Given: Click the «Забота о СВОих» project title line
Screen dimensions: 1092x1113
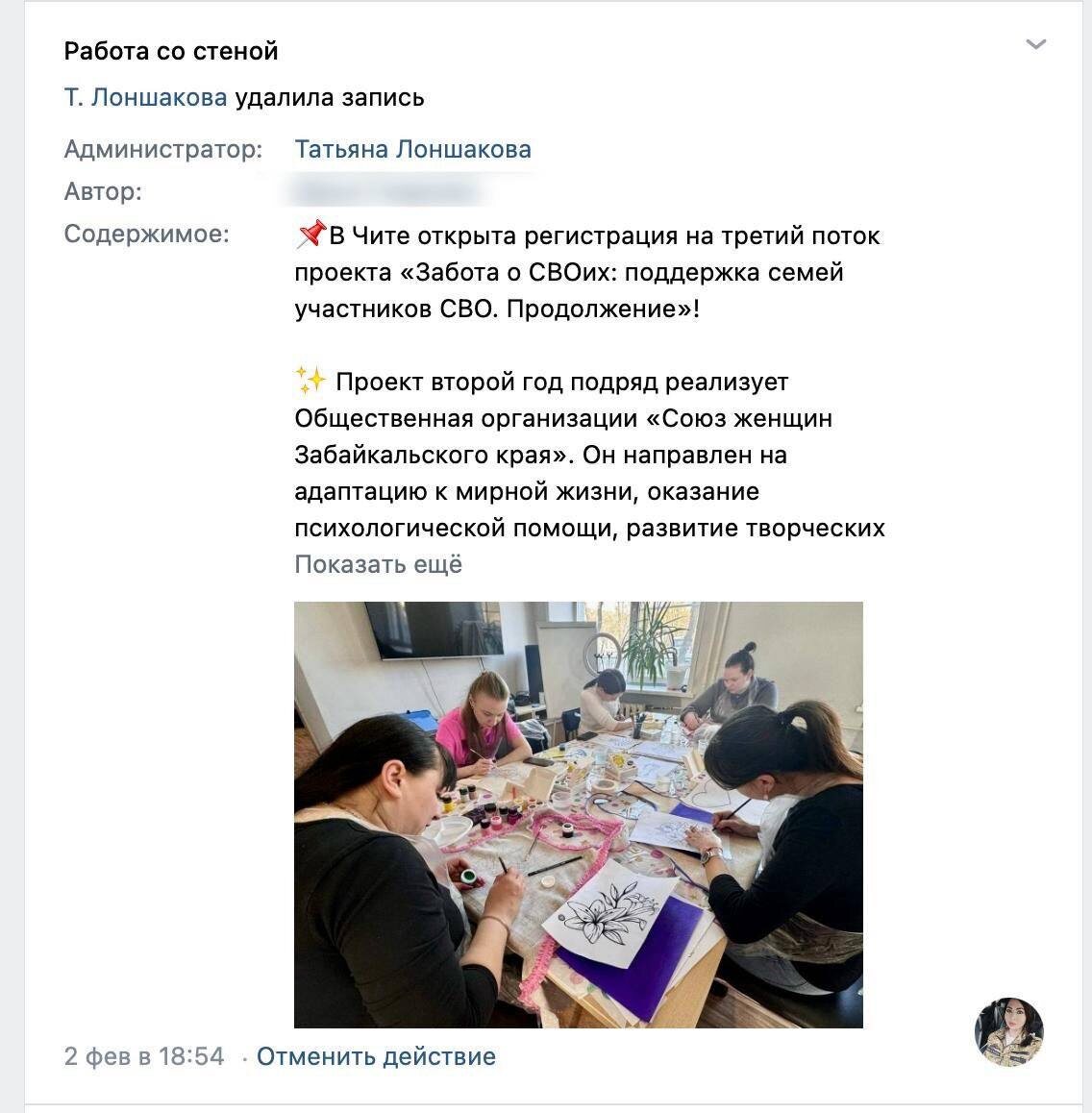Looking at the screenshot, I should (569, 272).
